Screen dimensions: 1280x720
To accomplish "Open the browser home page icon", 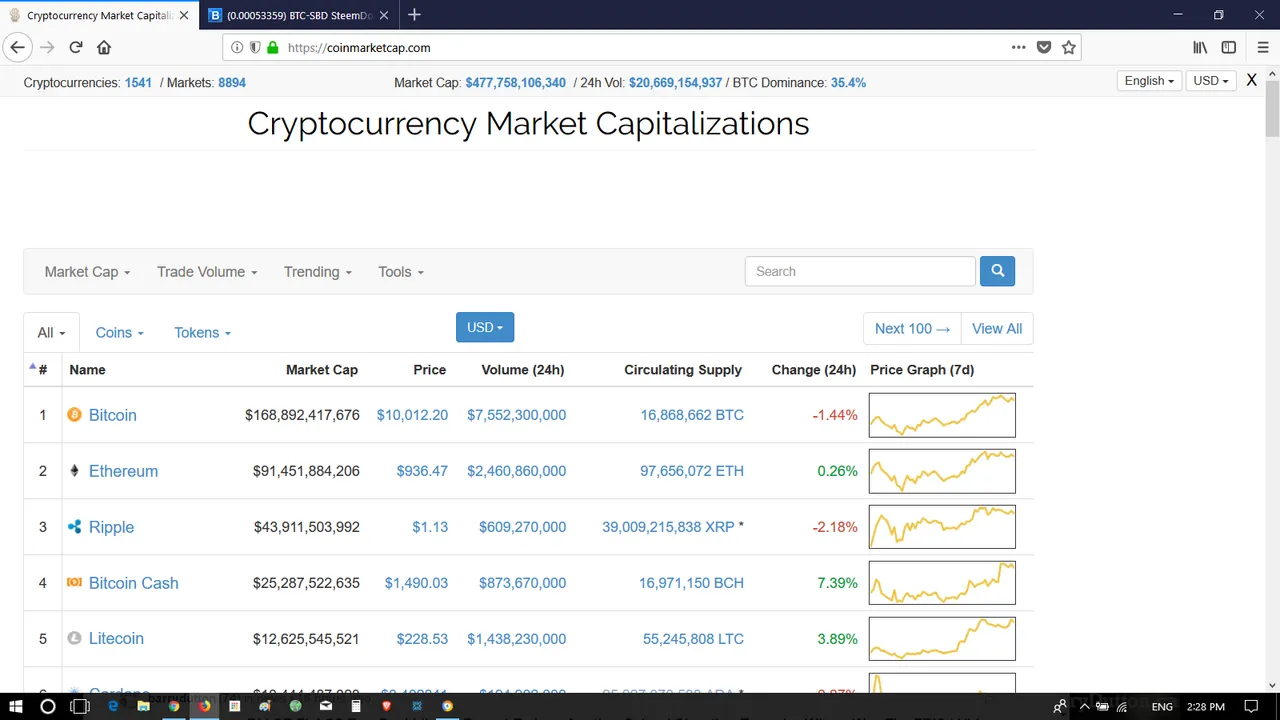I will pyautogui.click(x=104, y=47).
